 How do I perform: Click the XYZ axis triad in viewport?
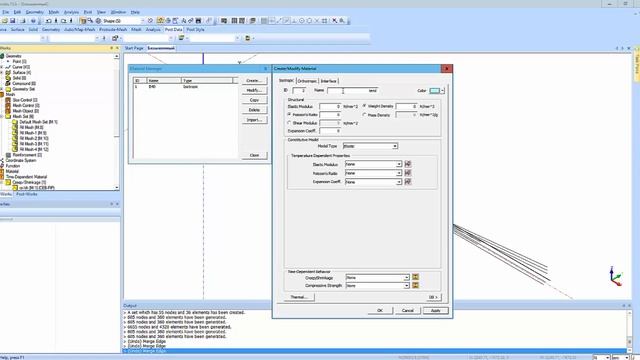616,276
